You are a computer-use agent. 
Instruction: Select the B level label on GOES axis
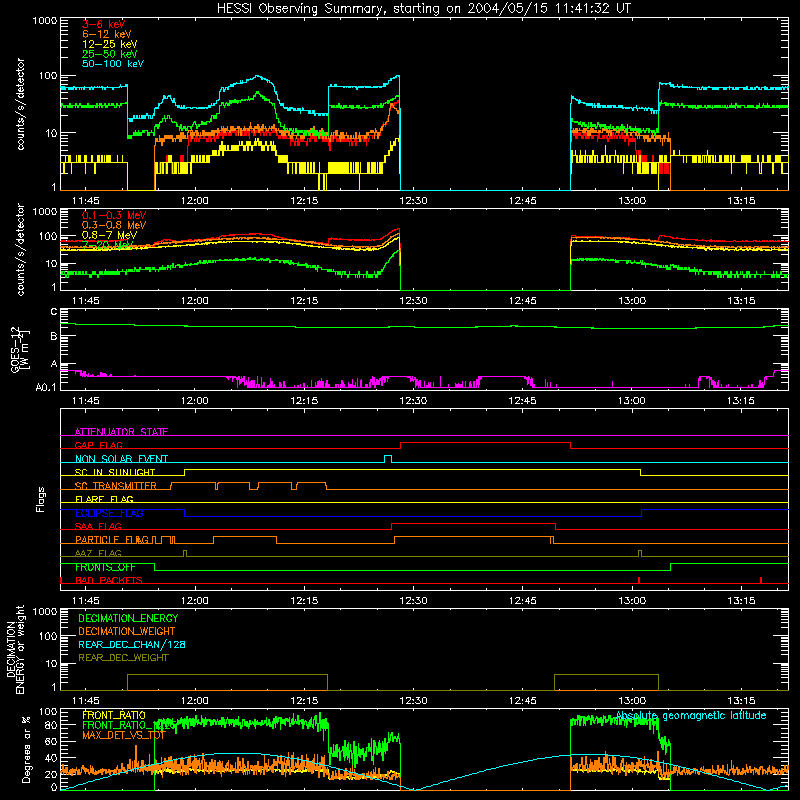tap(54, 337)
